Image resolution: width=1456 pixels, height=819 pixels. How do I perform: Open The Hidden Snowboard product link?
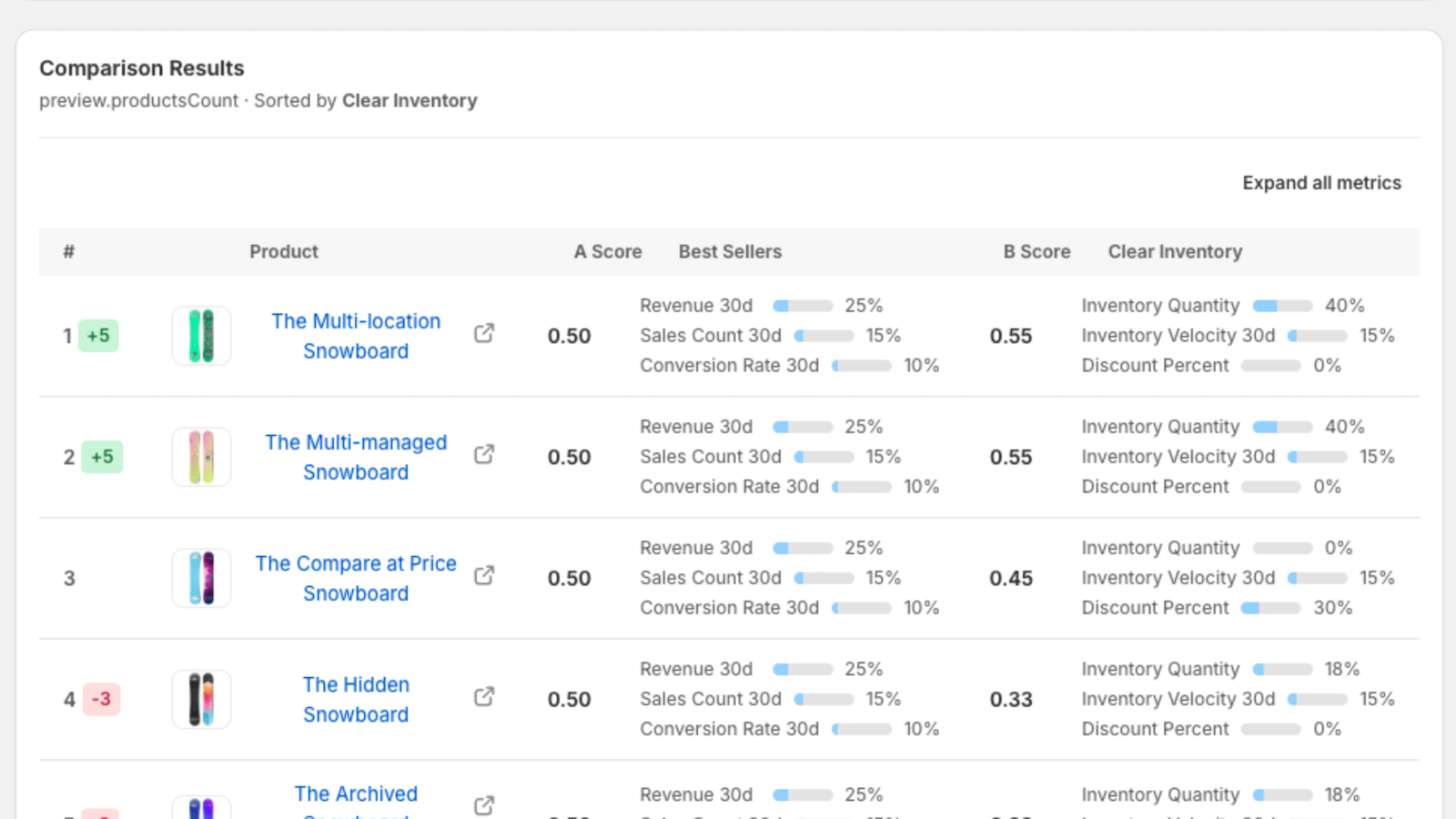point(356,699)
